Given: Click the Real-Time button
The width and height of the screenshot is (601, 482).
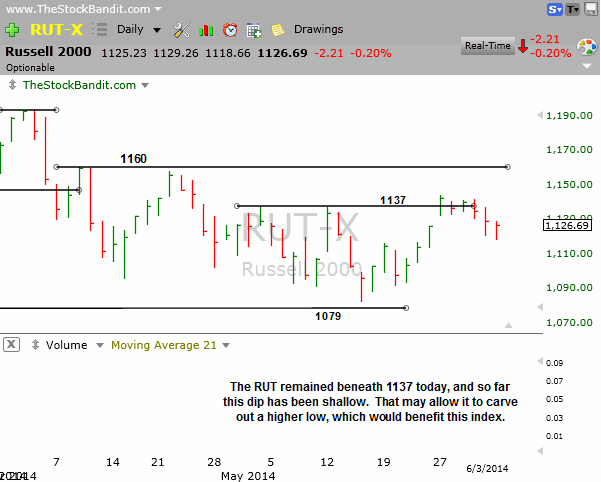Looking at the screenshot, I should [x=488, y=46].
